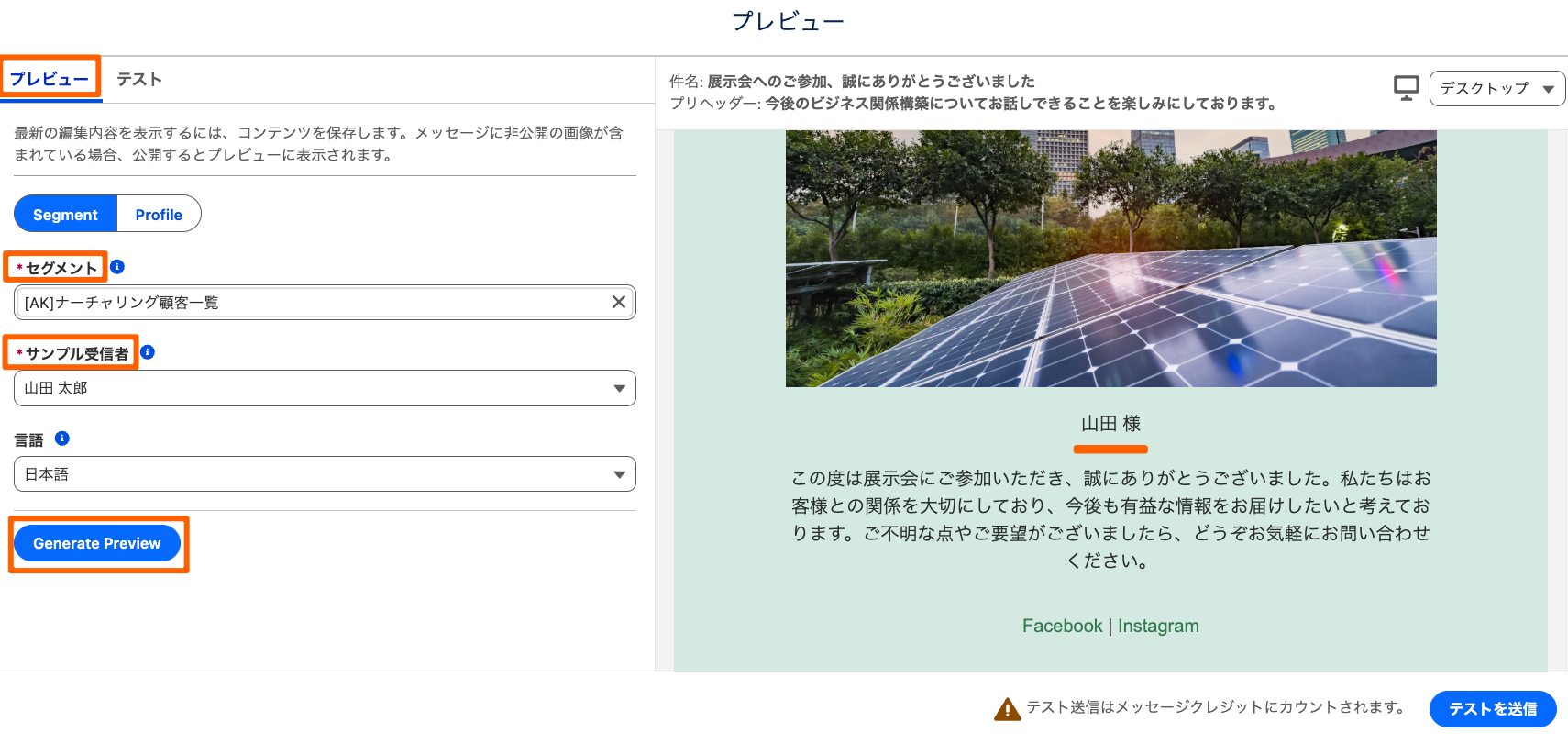The width and height of the screenshot is (1568, 744).
Task: Switch to the テスト tab
Action: click(139, 79)
